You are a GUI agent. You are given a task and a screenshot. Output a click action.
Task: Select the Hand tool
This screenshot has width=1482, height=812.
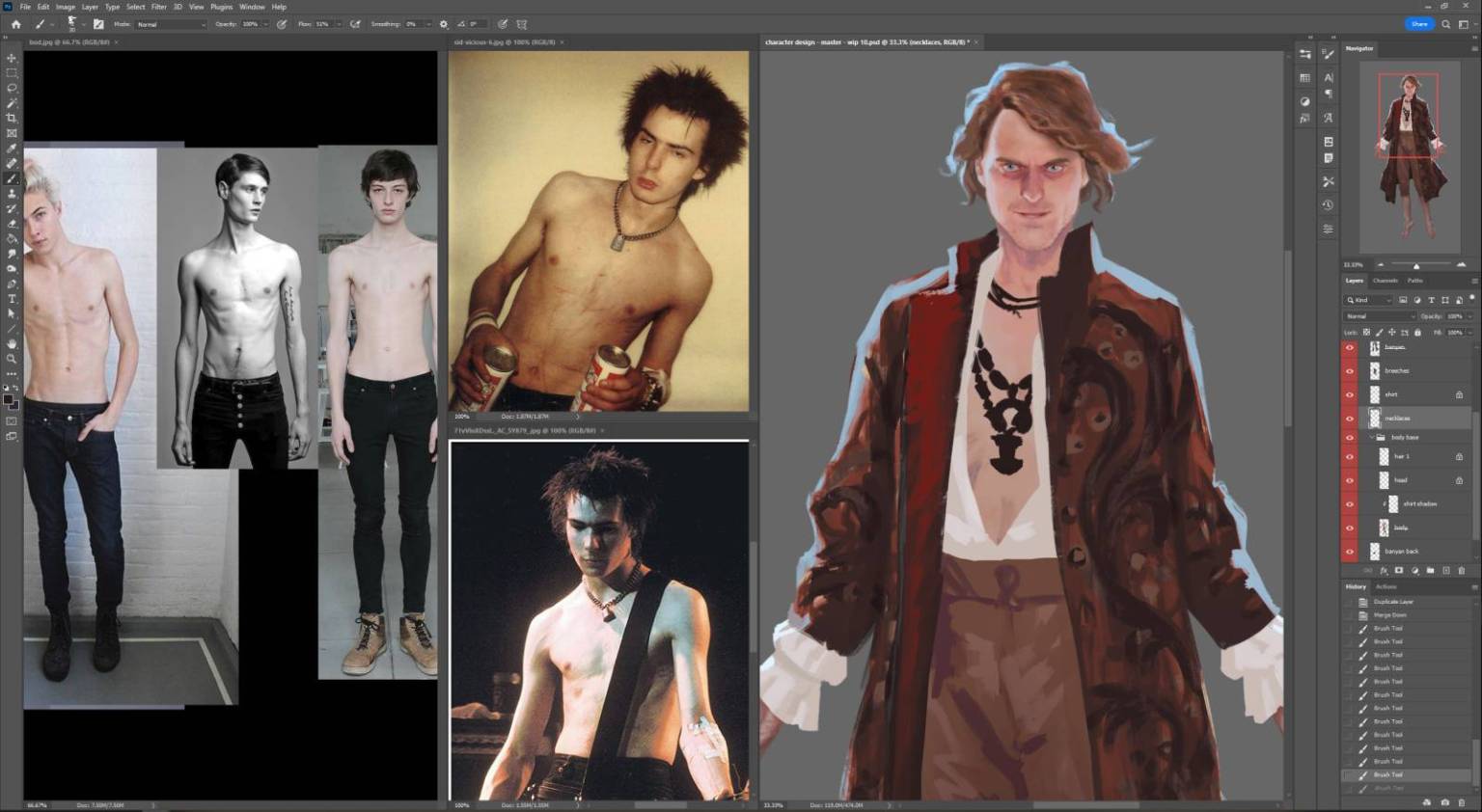12,343
